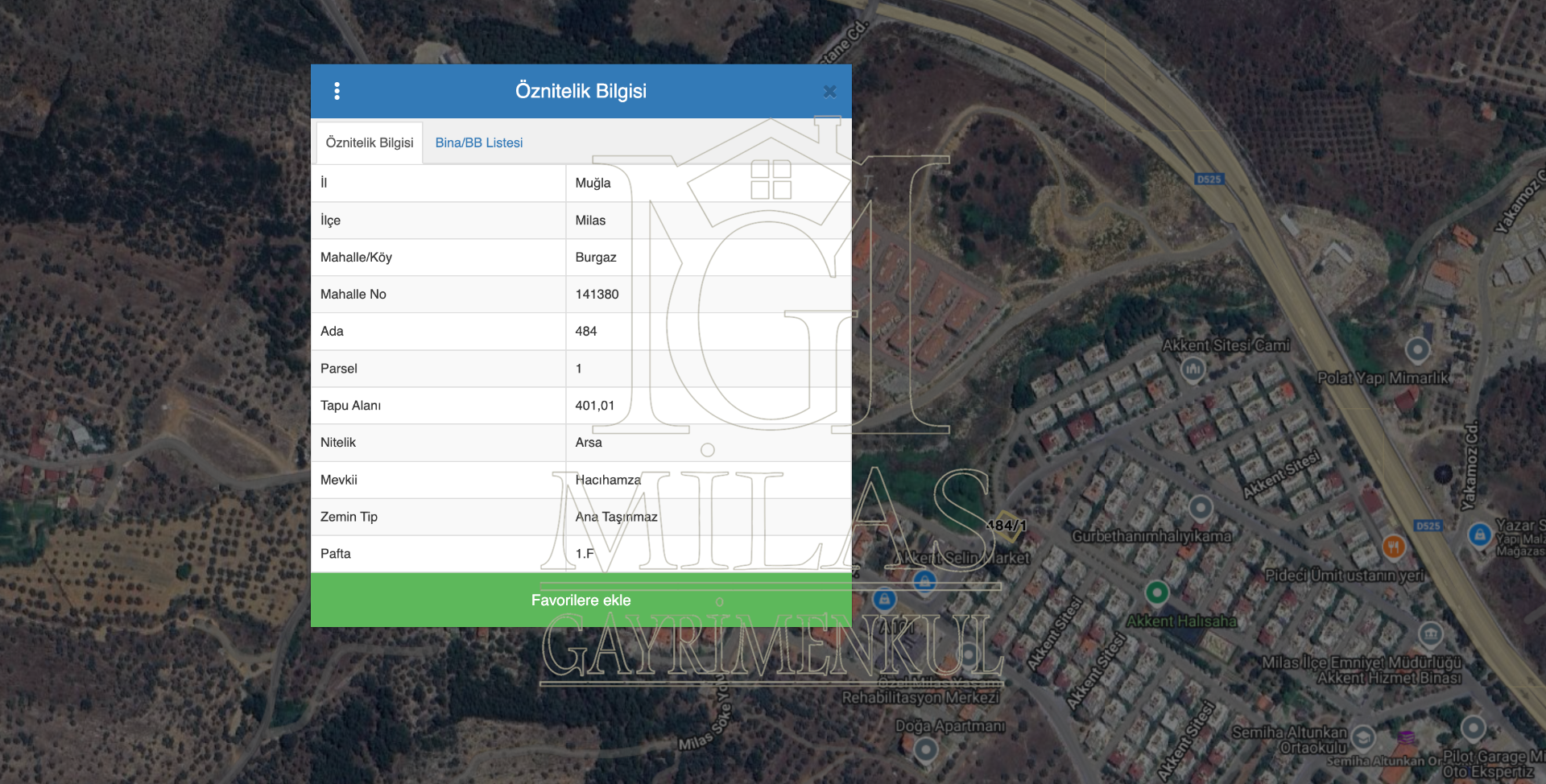Viewport: 1546px width, 784px height.
Task: Open the three-dot options menu
Action: point(337,91)
